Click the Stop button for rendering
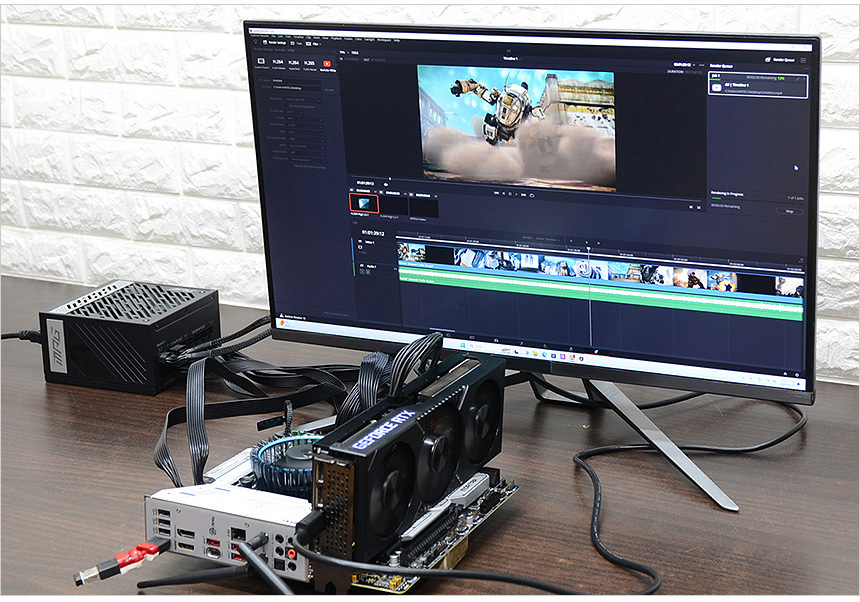The height and width of the screenshot is (602, 860). [789, 212]
